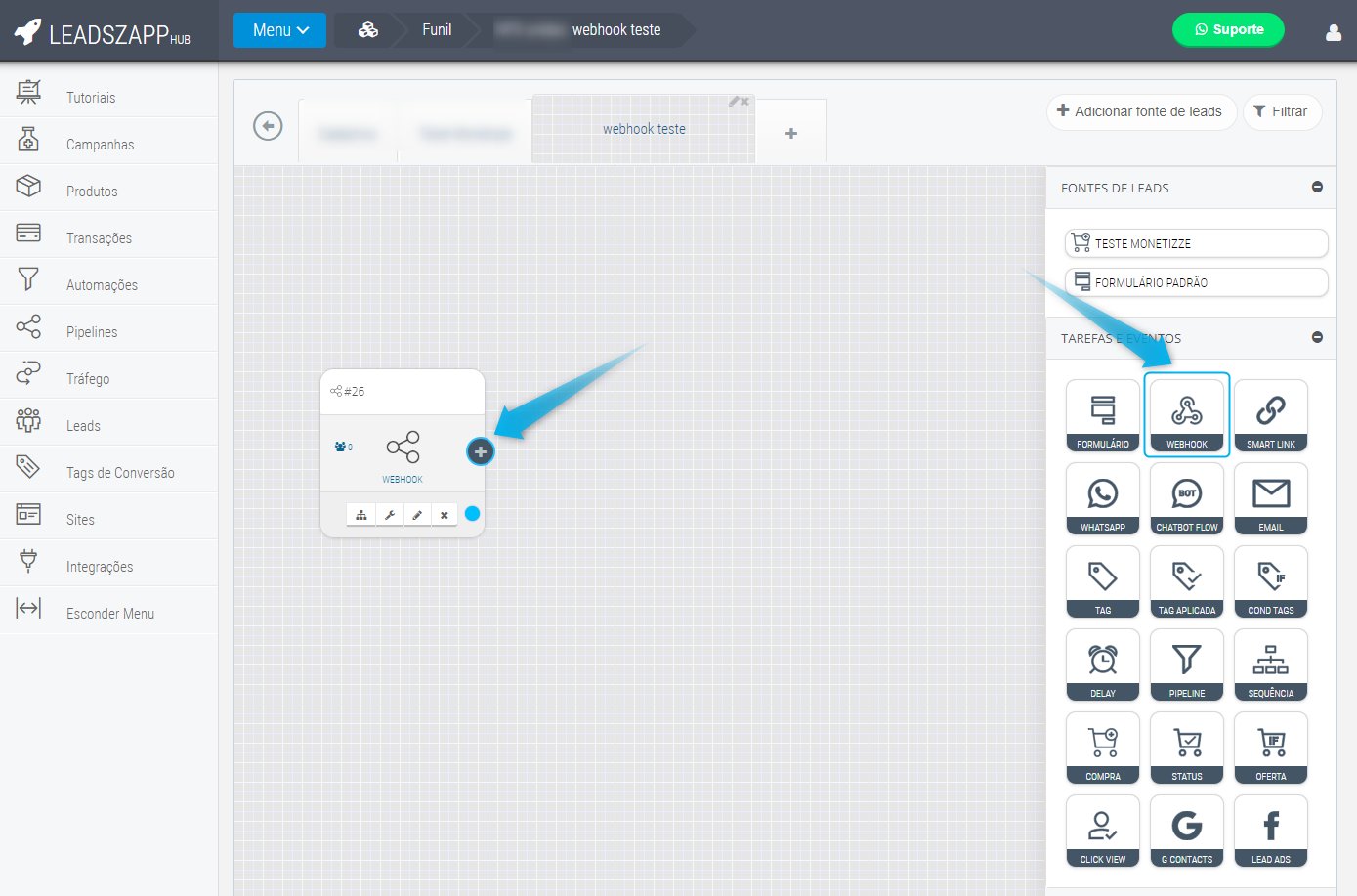Click the Smart Link tile
This screenshot has width=1357, height=896.
1270,415
